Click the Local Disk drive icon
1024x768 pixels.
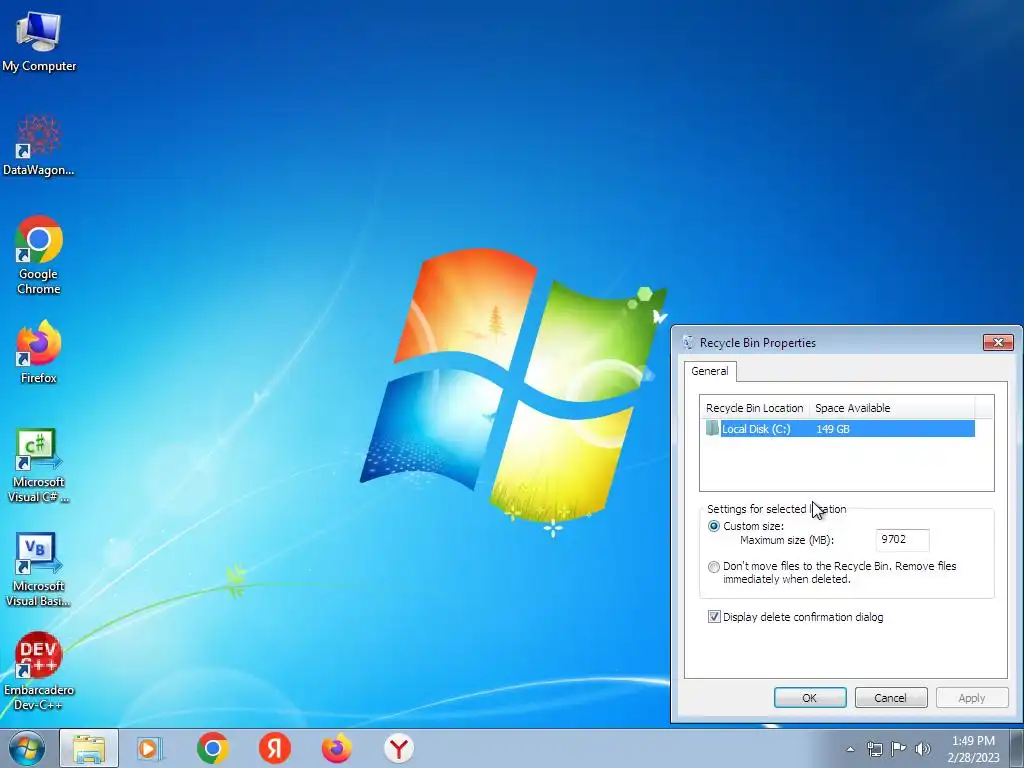712,428
